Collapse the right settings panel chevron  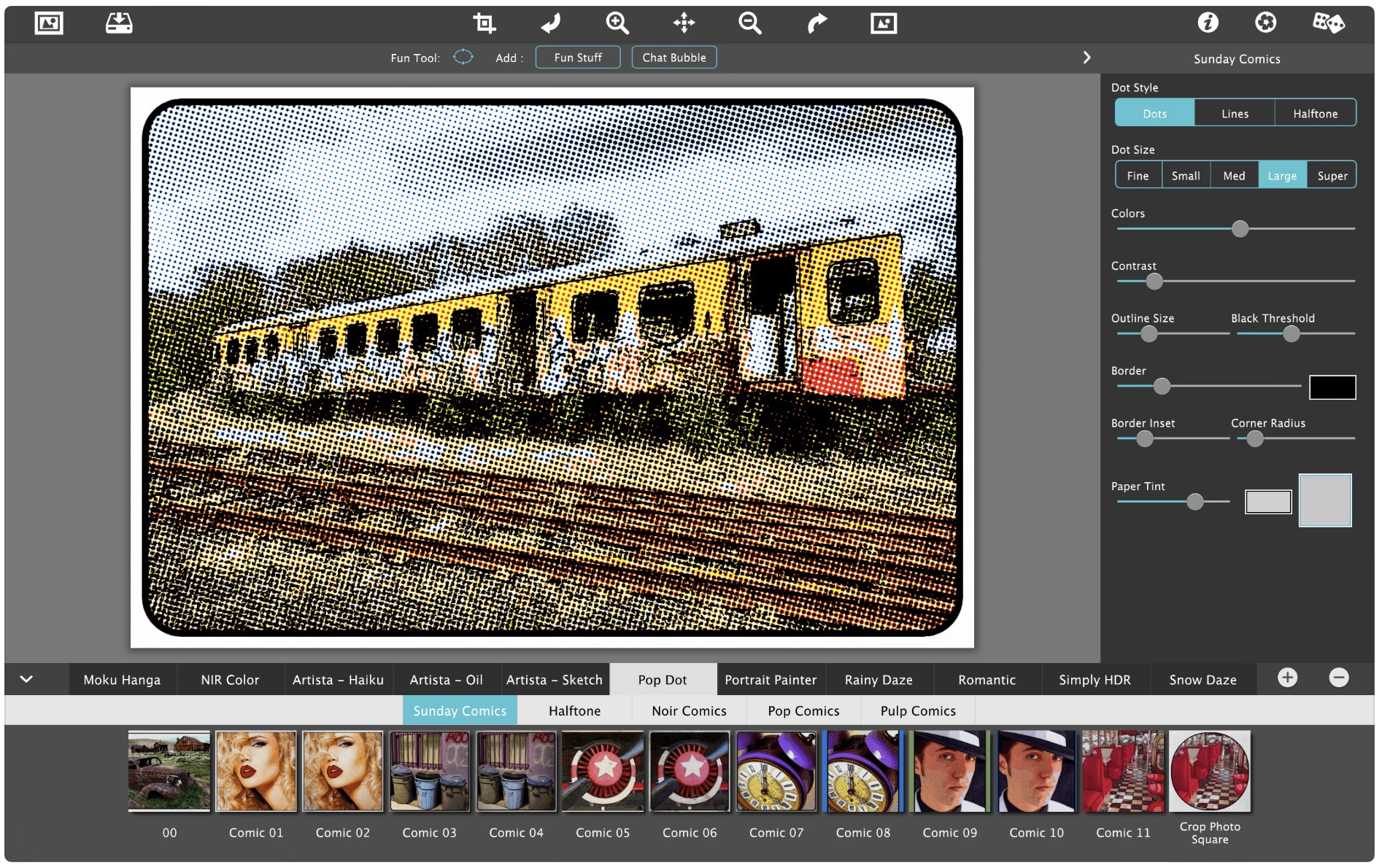coord(1086,58)
